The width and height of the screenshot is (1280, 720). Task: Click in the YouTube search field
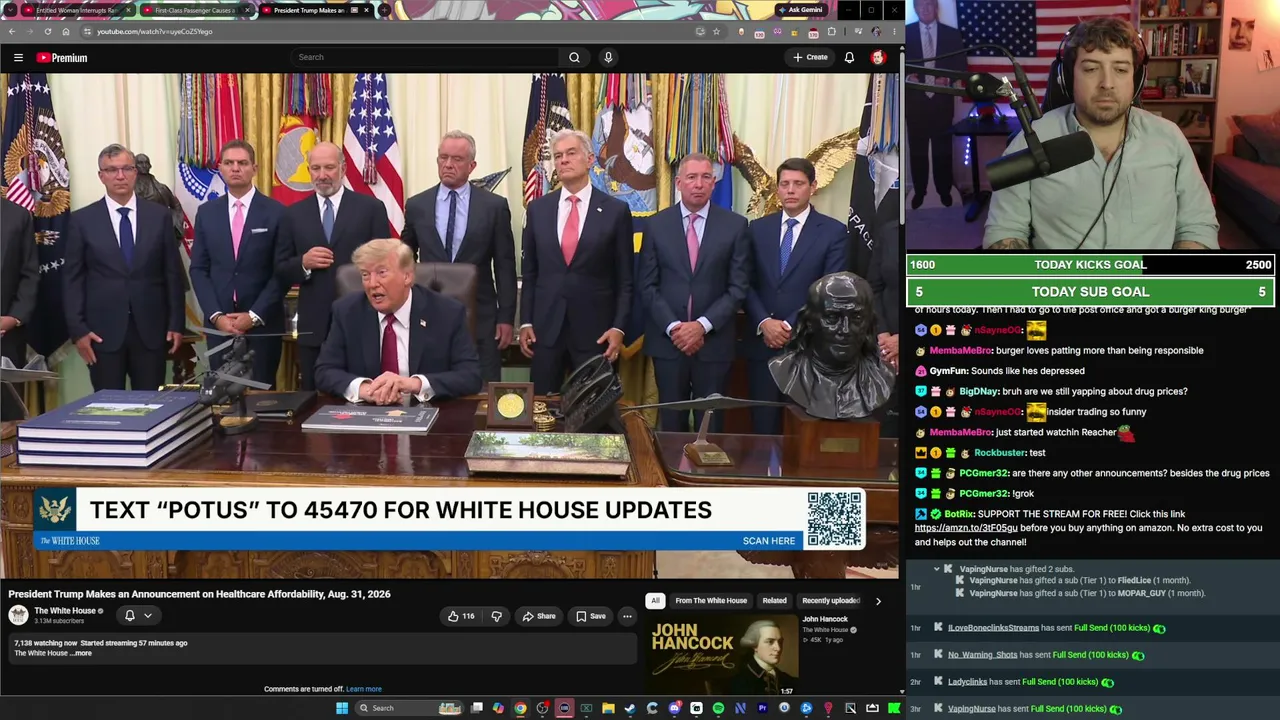[x=426, y=57]
